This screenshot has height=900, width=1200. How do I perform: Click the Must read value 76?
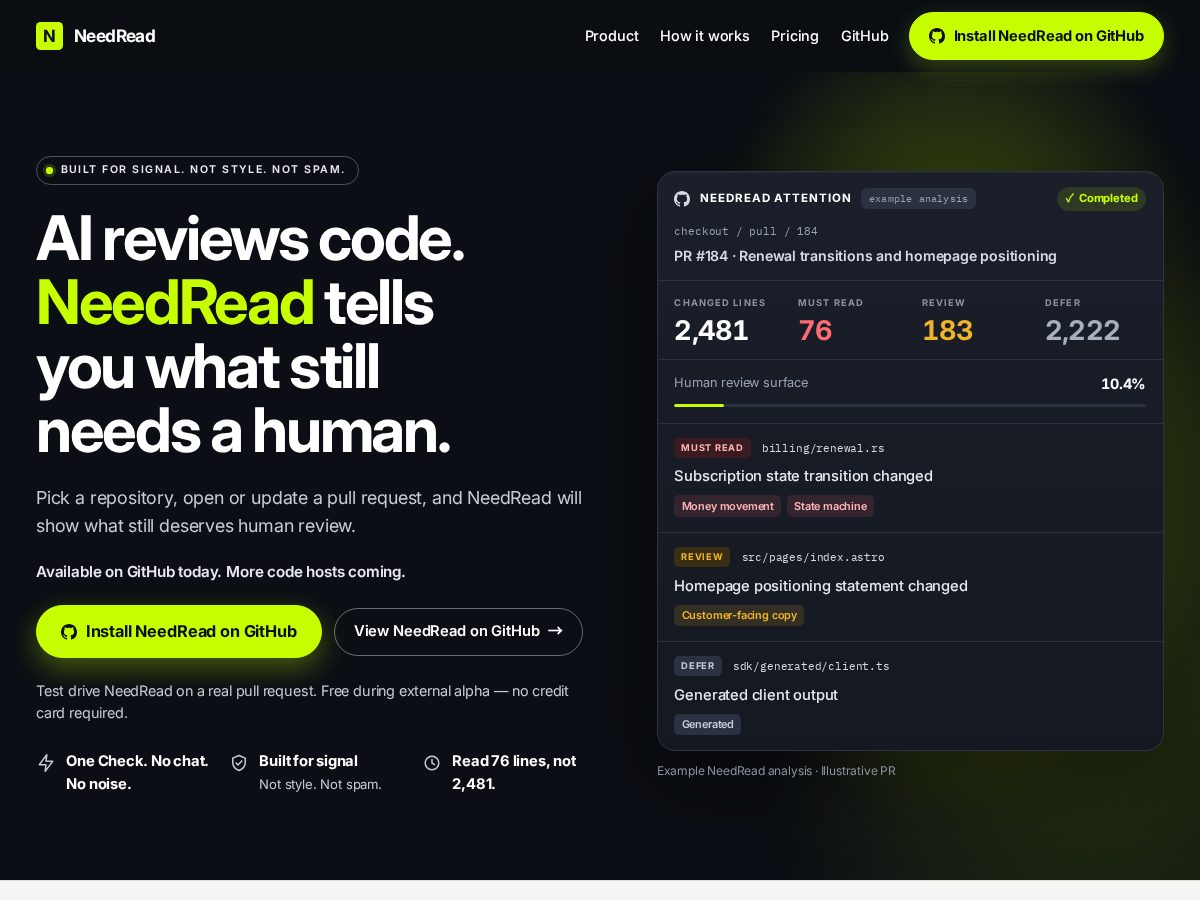(x=815, y=330)
